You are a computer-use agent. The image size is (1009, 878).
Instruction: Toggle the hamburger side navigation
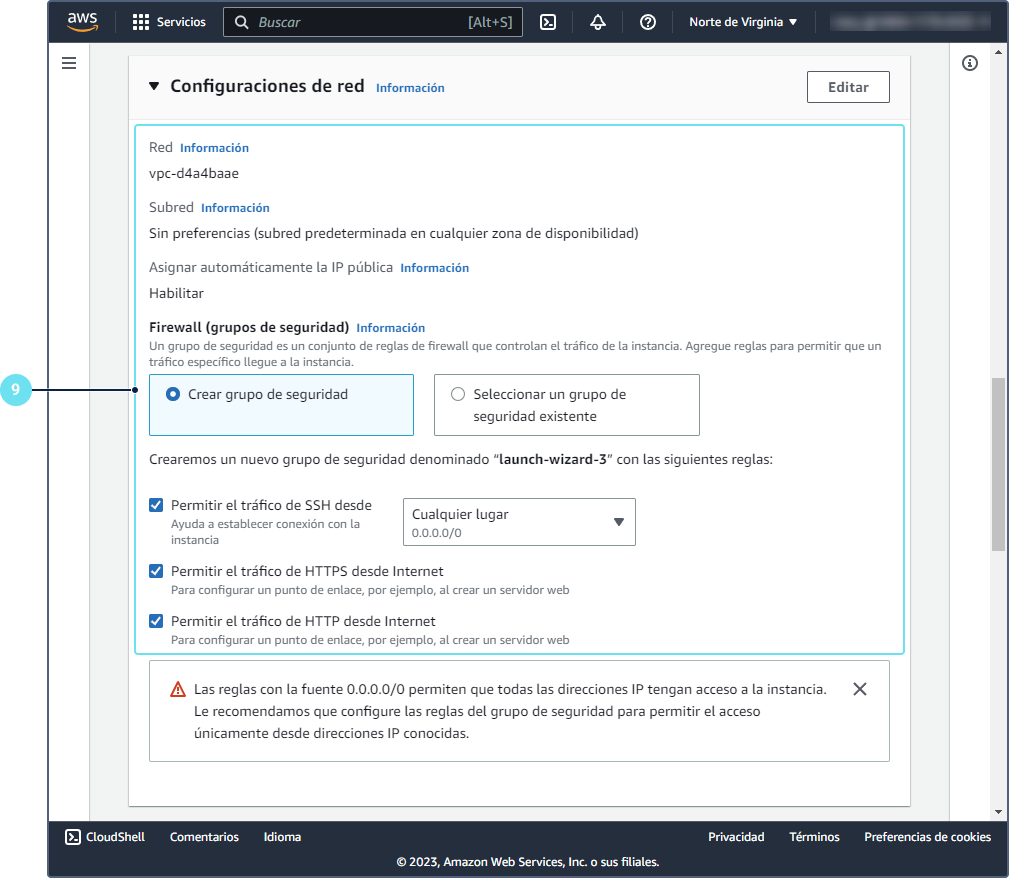(x=69, y=63)
